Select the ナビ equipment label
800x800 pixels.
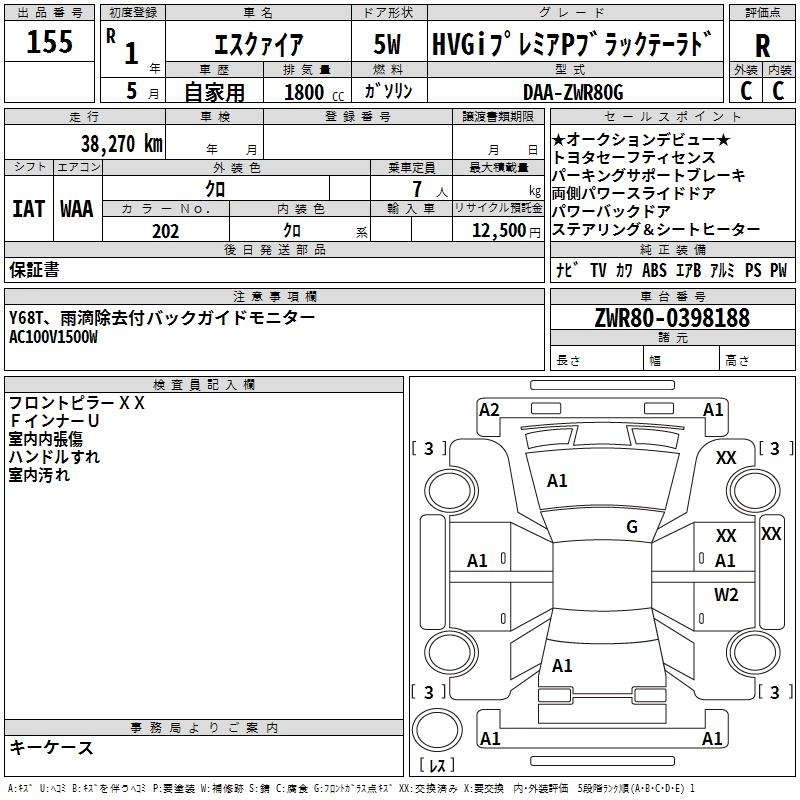565,271
